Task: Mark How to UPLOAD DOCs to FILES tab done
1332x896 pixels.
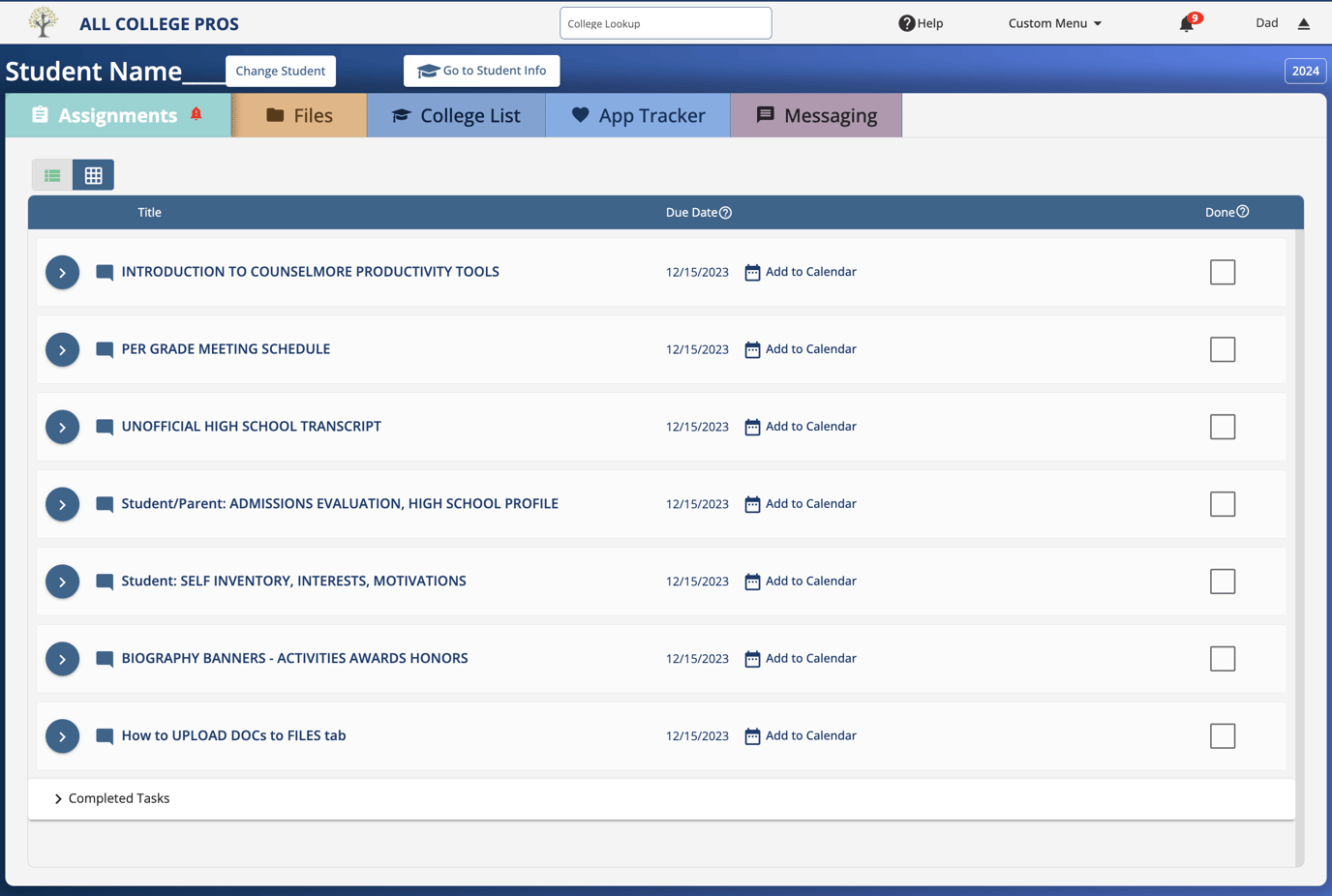Action: pyautogui.click(x=1222, y=735)
